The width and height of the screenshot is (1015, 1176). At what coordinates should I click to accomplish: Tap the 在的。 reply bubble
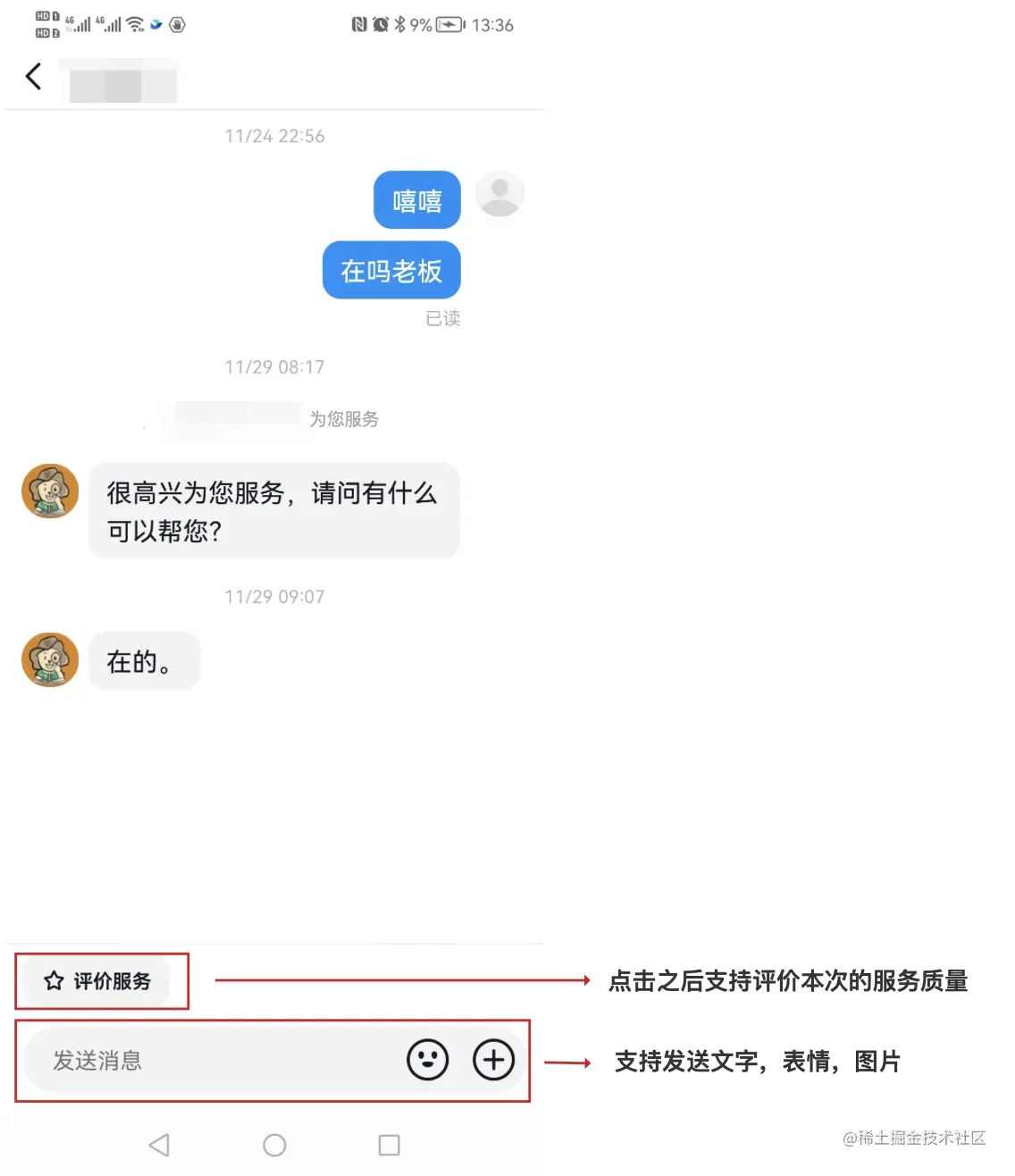pos(145,661)
